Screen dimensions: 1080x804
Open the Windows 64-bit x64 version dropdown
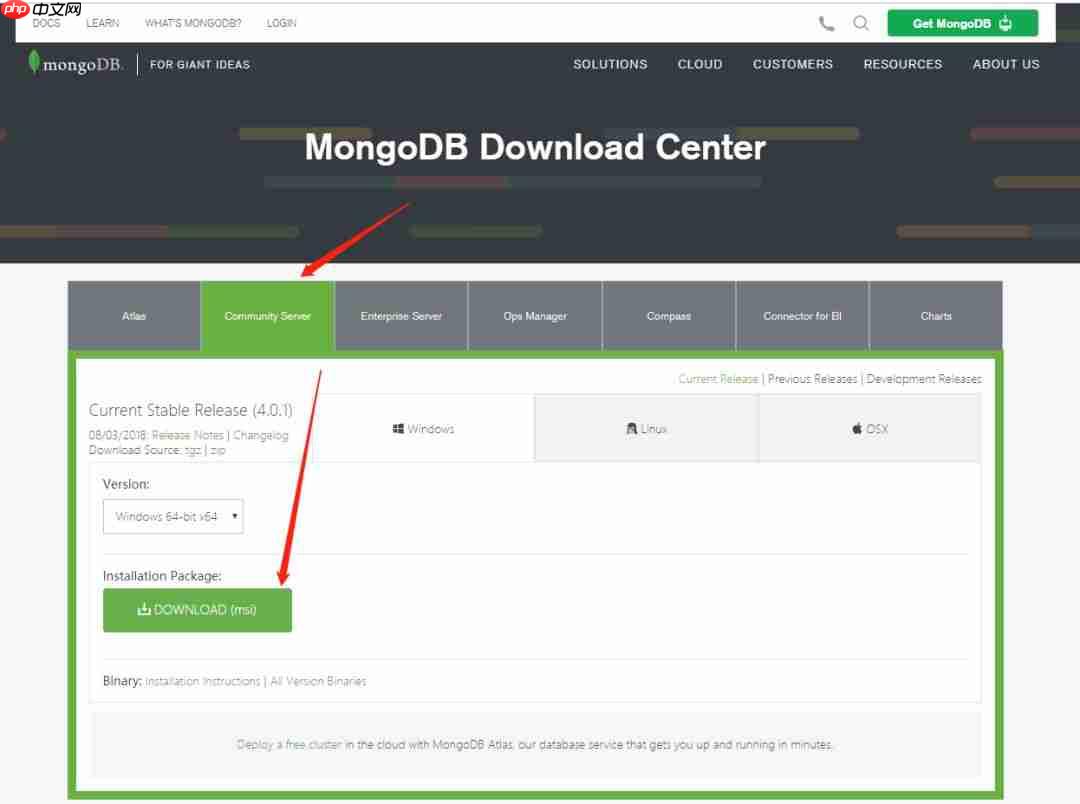click(x=173, y=516)
